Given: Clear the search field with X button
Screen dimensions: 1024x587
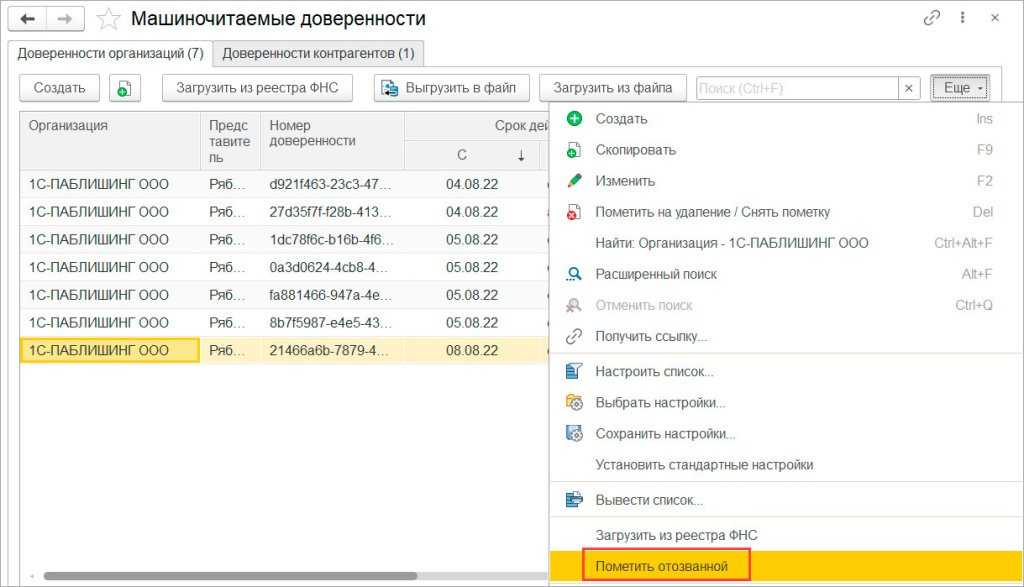Looking at the screenshot, I should point(909,88).
